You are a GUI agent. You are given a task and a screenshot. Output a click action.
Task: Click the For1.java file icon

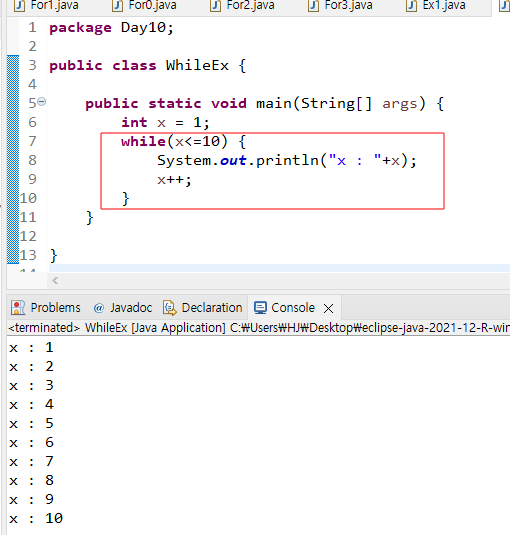(20, 5)
